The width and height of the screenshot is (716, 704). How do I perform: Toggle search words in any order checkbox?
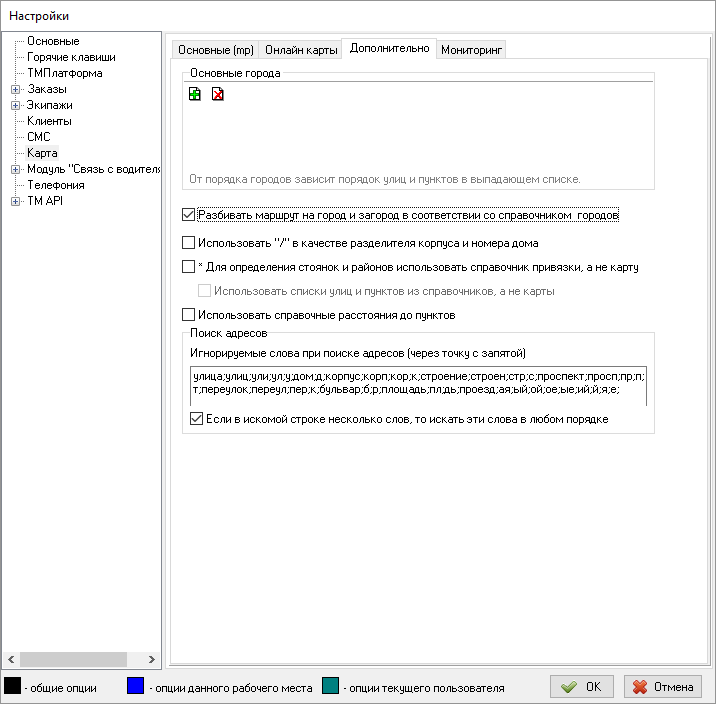[196, 419]
